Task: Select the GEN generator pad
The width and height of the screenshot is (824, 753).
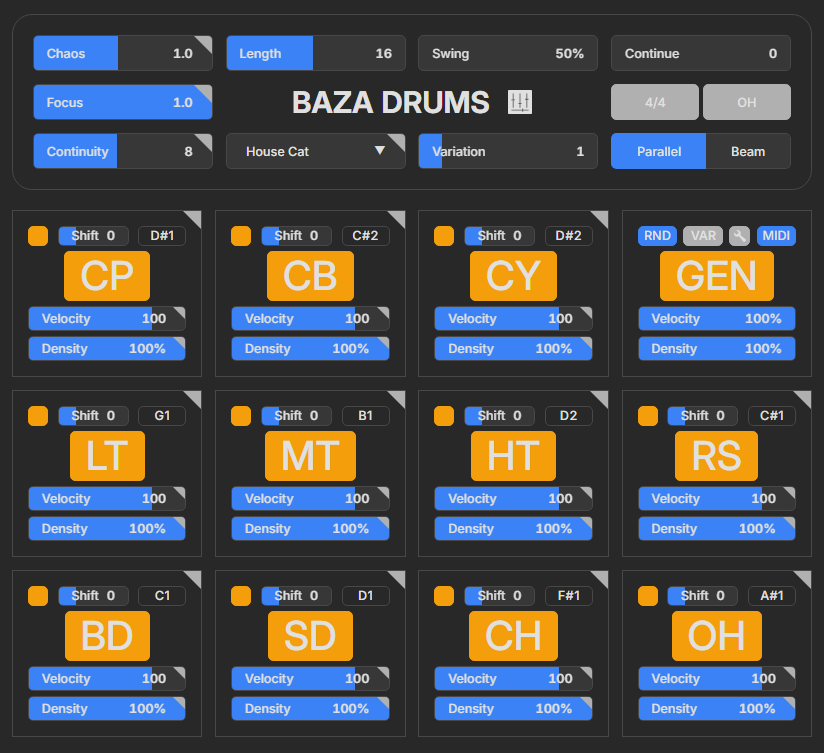Action: 716,276
